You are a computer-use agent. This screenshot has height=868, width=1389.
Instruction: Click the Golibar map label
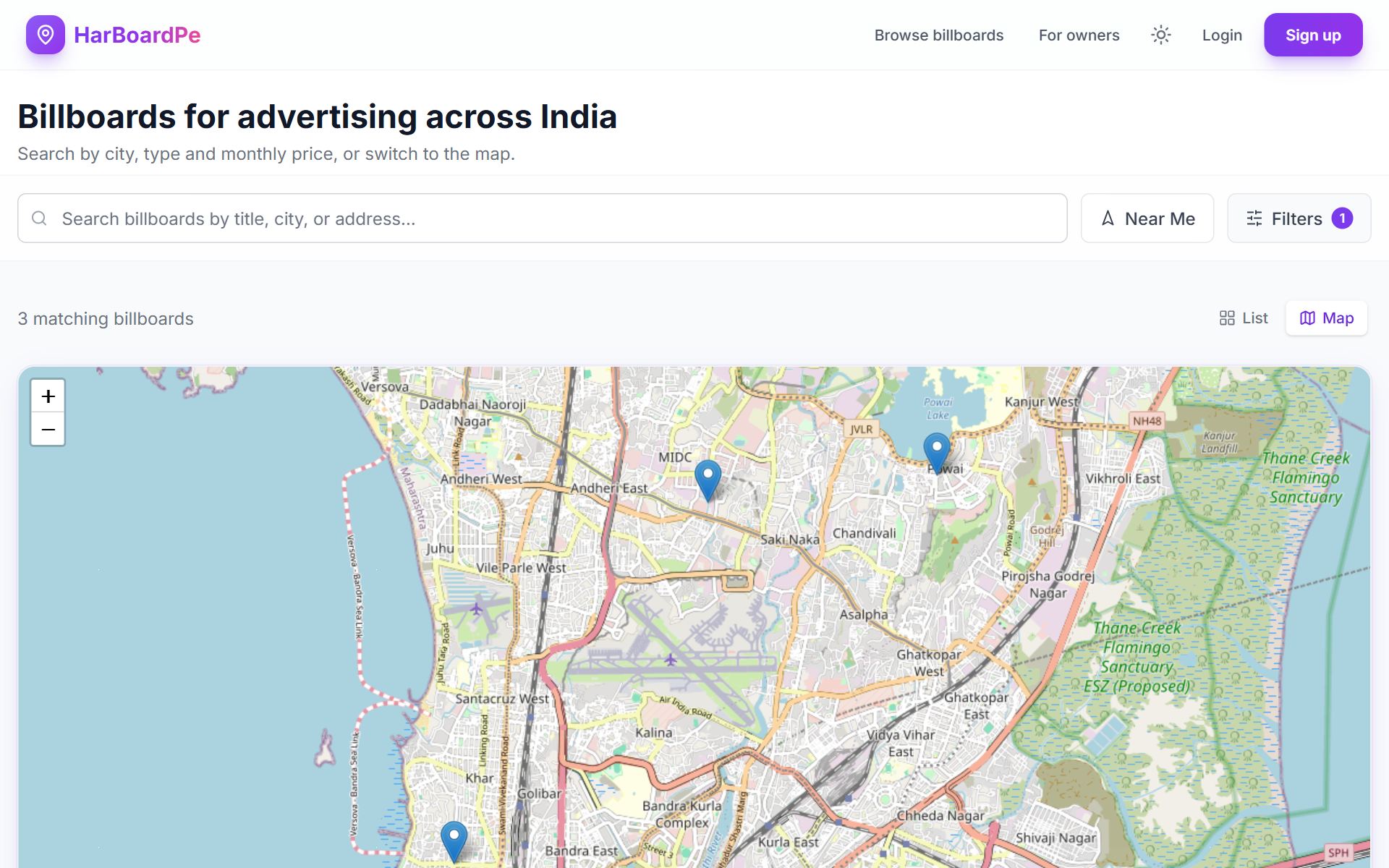point(539,793)
